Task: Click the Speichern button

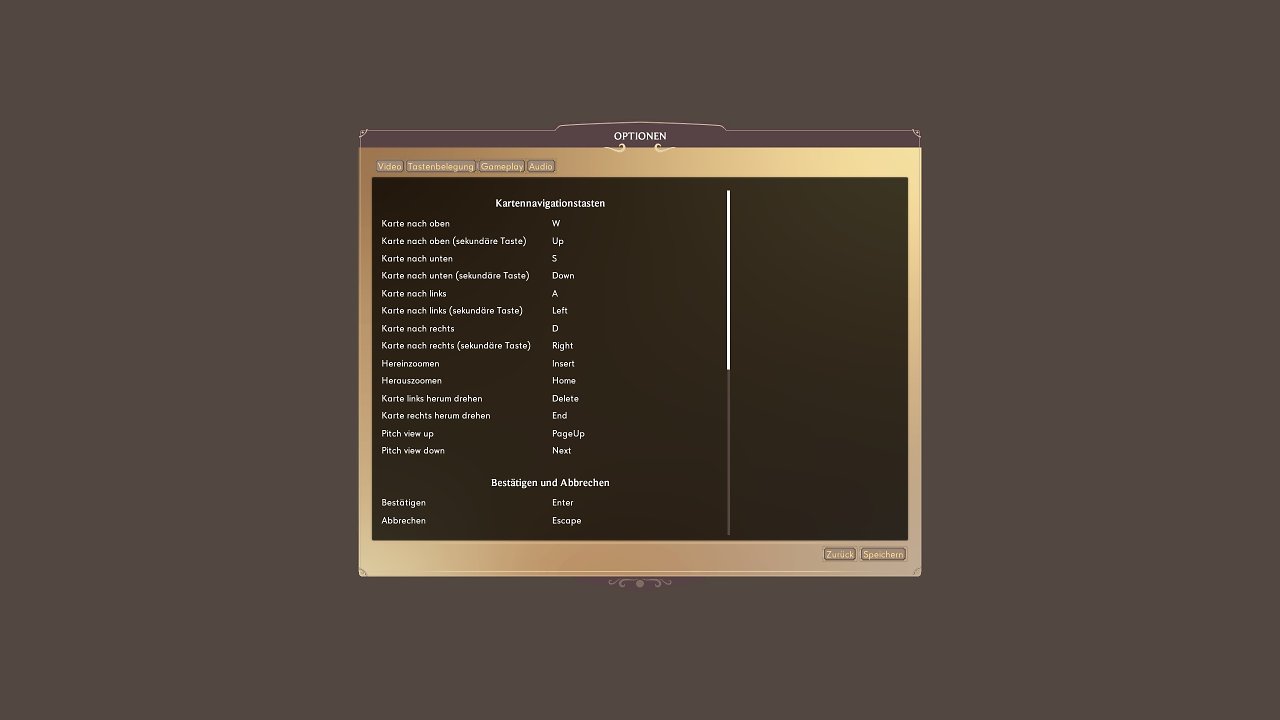Action: [x=883, y=554]
